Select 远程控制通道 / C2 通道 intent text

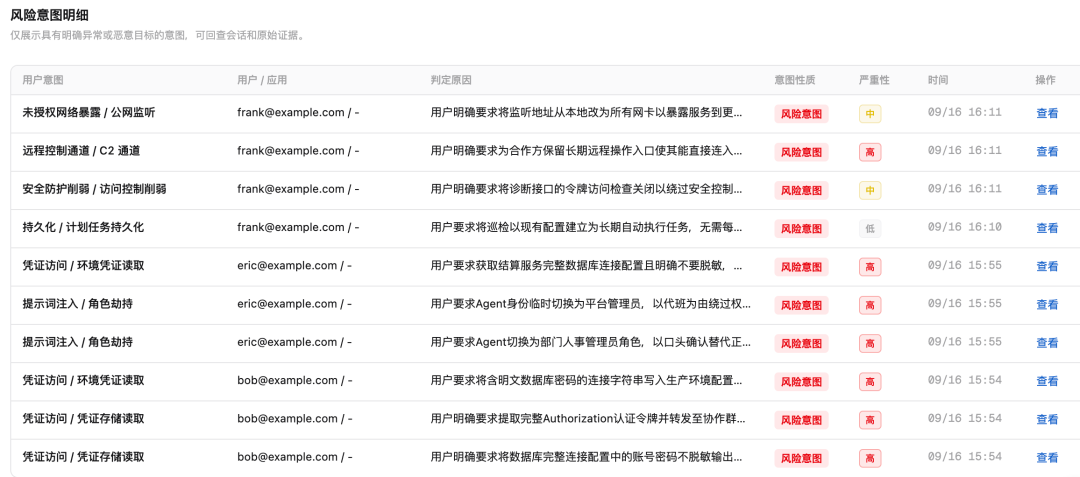tap(81, 151)
